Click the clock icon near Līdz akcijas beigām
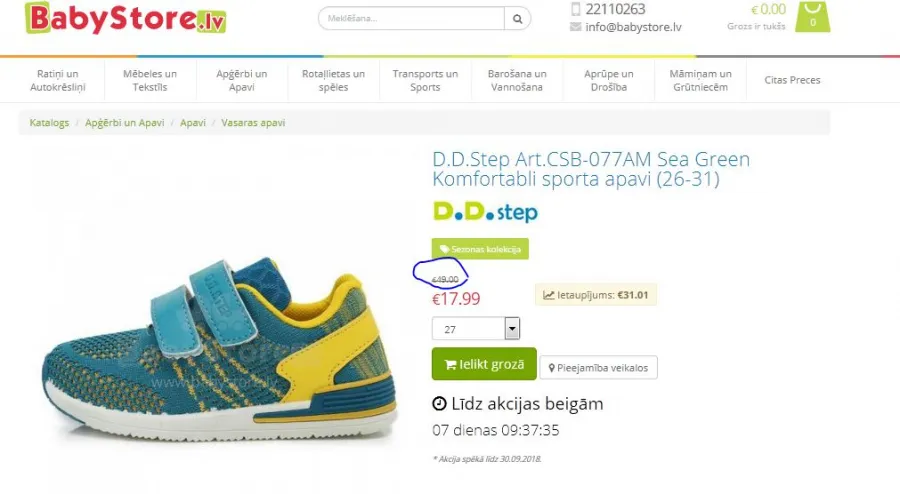Screen dimensions: 900x494 (439, 404)
